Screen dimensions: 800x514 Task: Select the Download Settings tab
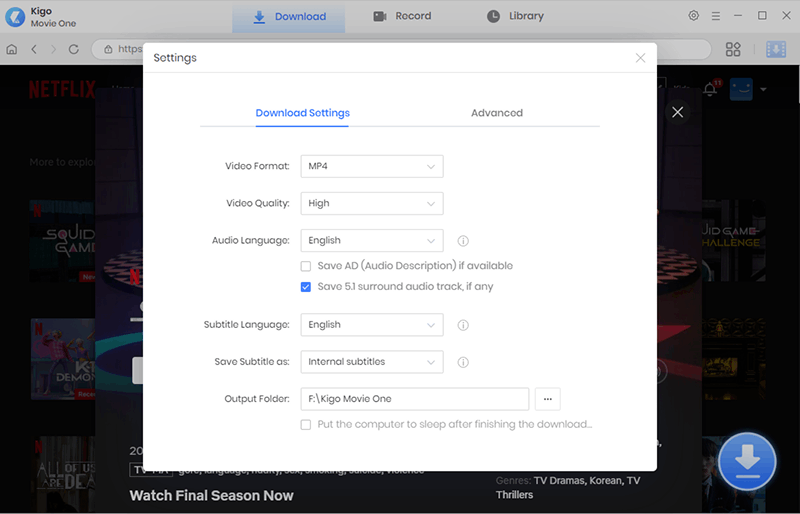coord(303,113)
